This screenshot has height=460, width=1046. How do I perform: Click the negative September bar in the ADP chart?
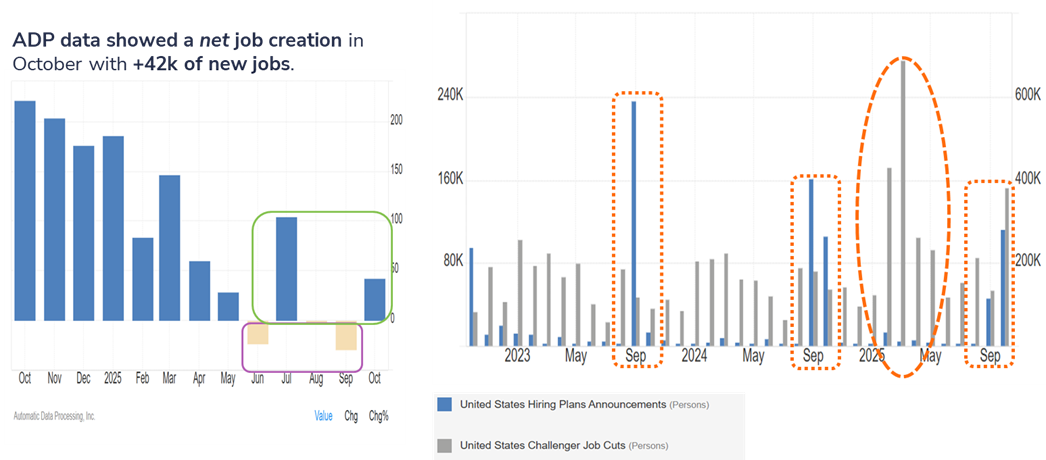click(x=346, y=336)
